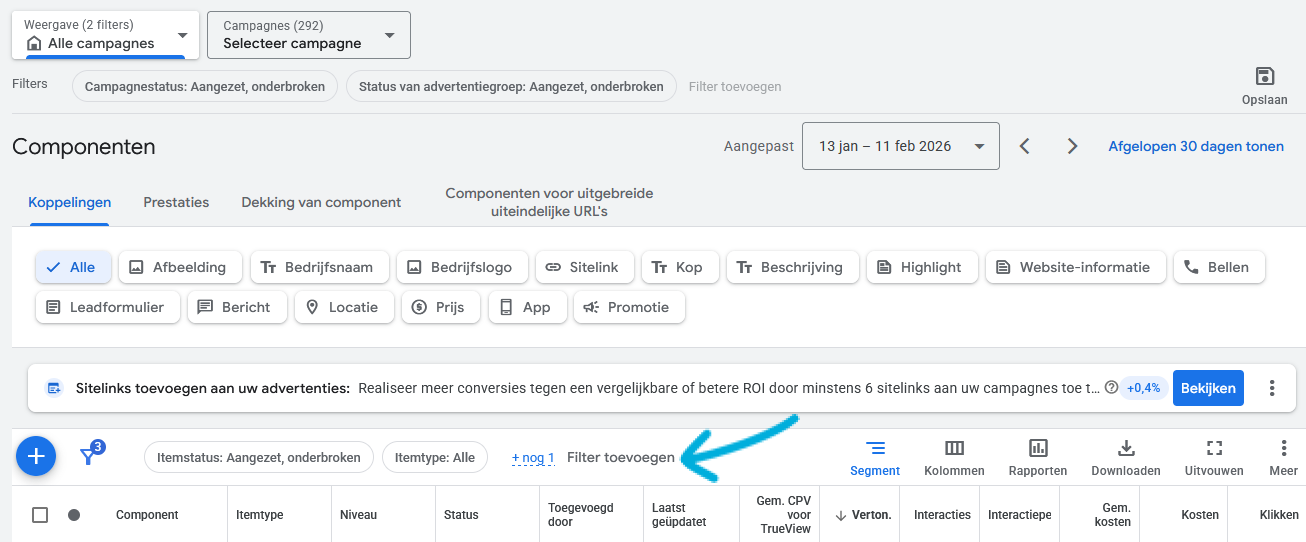1306x542 pixels.
Task: Expand the Selecteer campagne dropdown
Action: 308,35
